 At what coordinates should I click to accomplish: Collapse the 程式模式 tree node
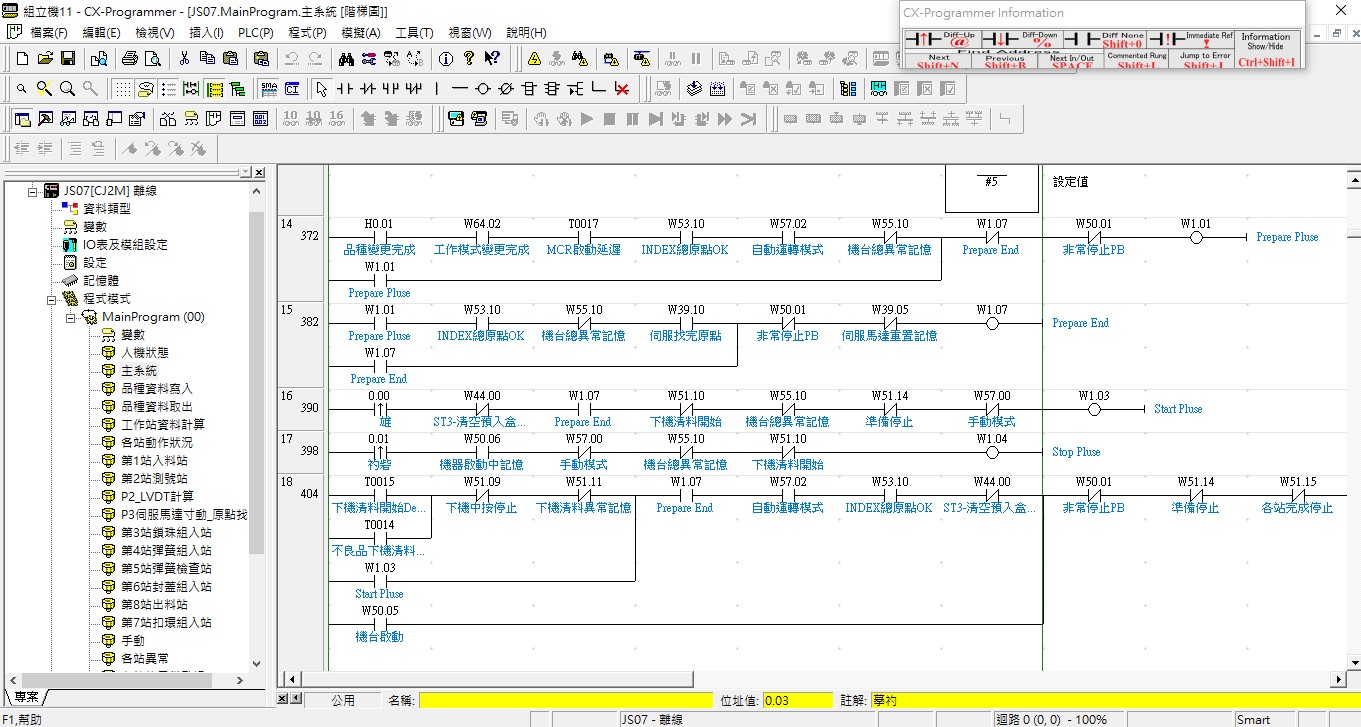(52, 299)
